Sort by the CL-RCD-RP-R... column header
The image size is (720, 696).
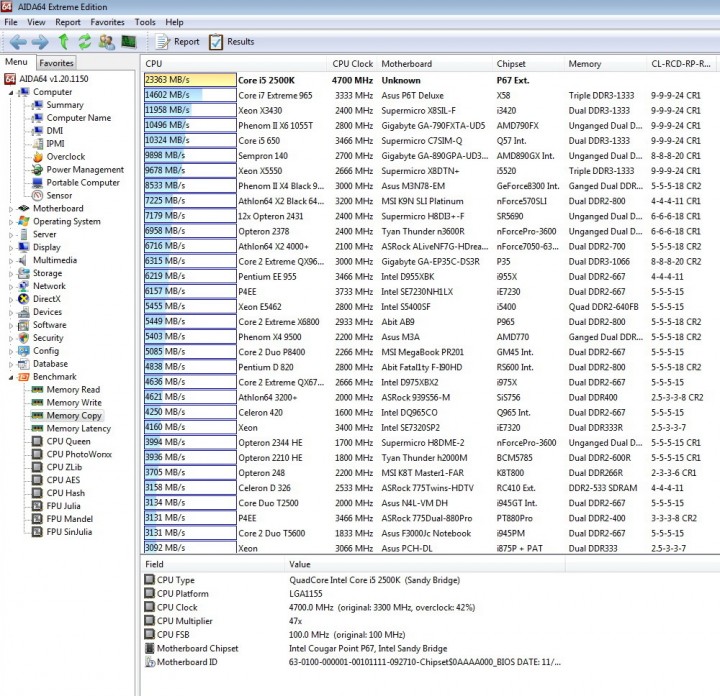(683, 64)
